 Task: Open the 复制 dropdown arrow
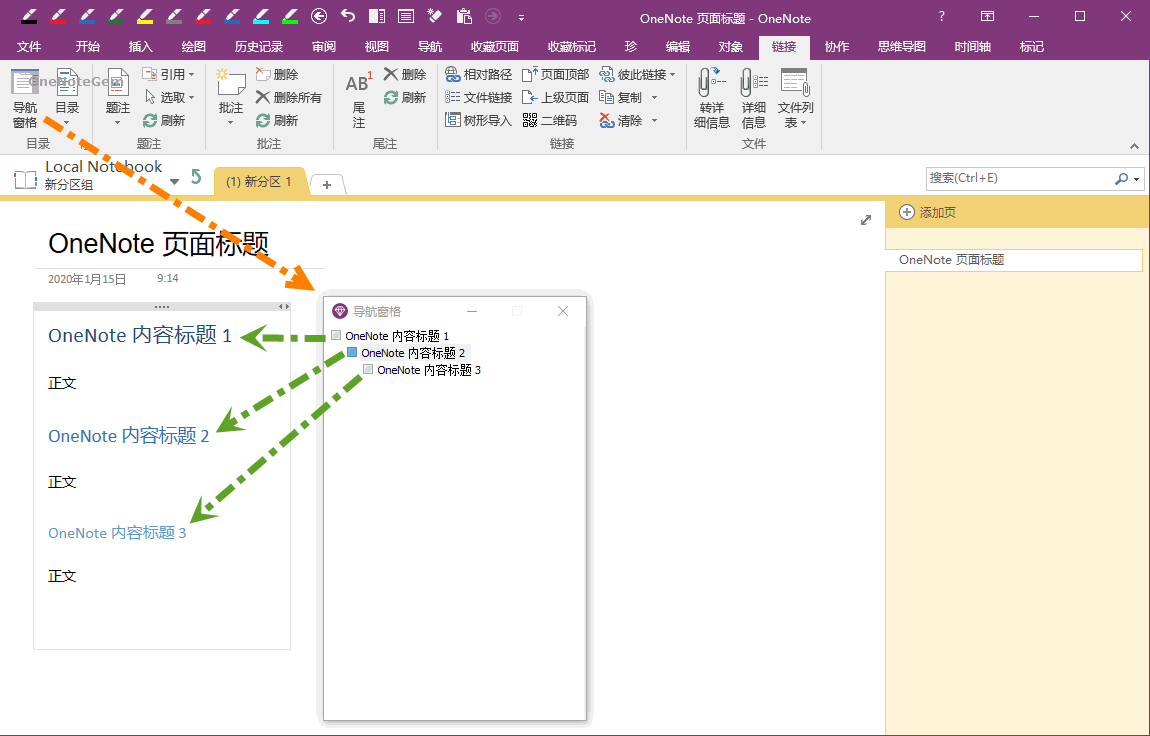click(x=654, y=97)
